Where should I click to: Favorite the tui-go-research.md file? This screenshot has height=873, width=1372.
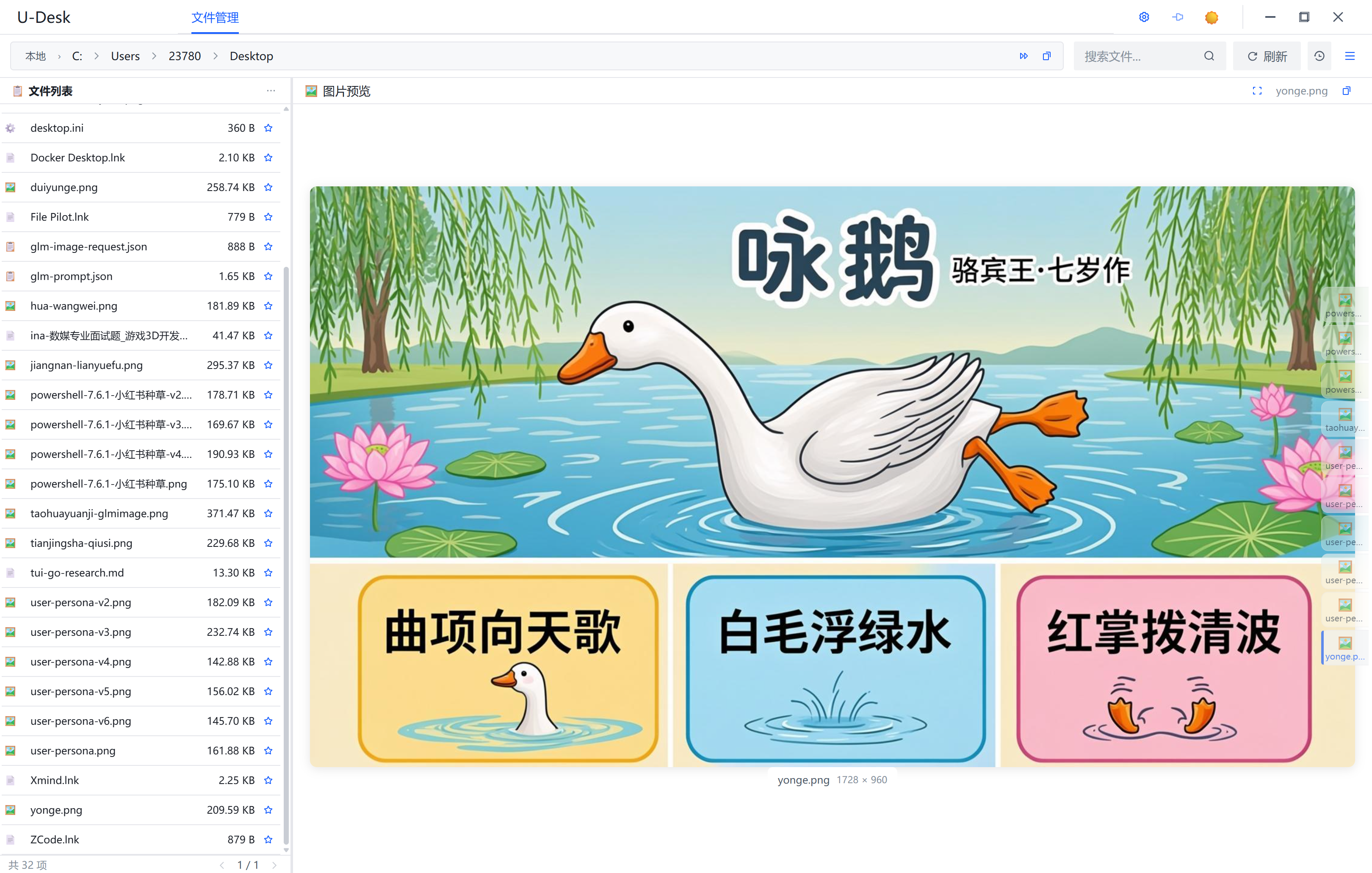click(268, 572)
